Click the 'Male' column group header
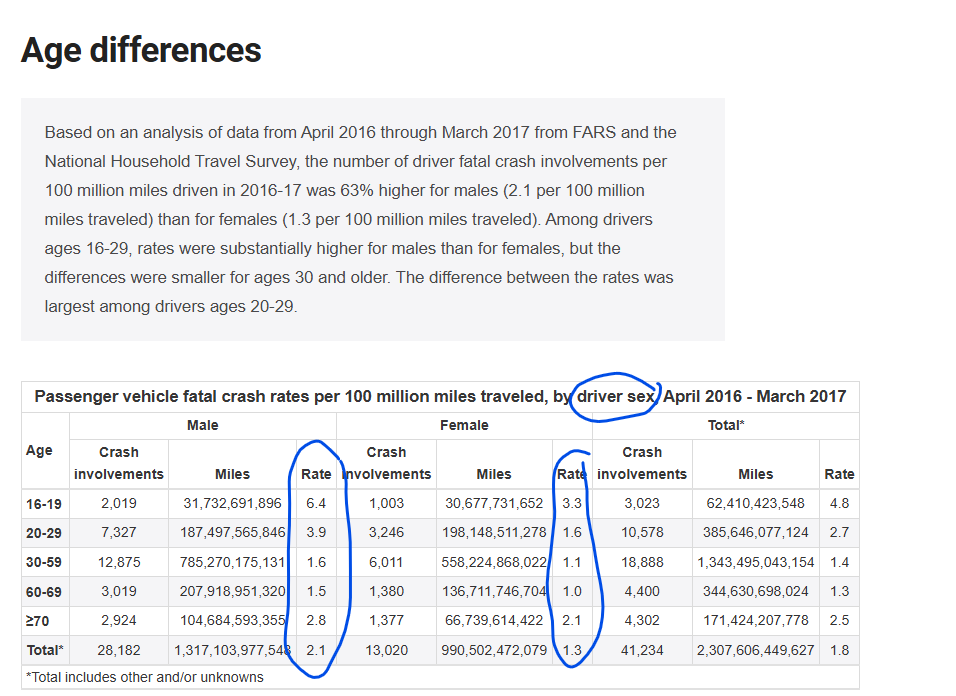The image size is (956, 696). tap(203, 425)
